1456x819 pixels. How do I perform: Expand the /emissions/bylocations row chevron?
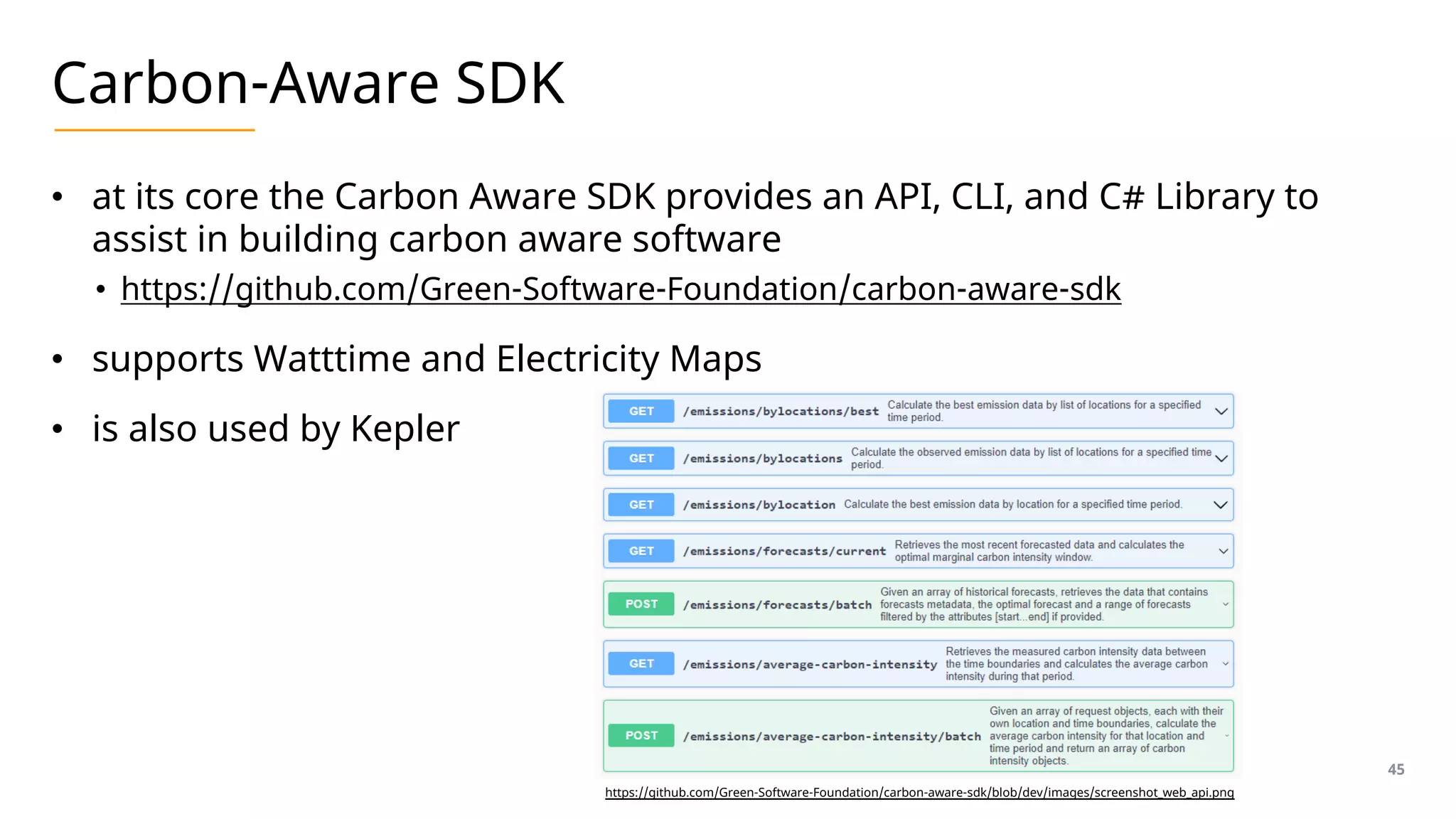(1221, 459)
